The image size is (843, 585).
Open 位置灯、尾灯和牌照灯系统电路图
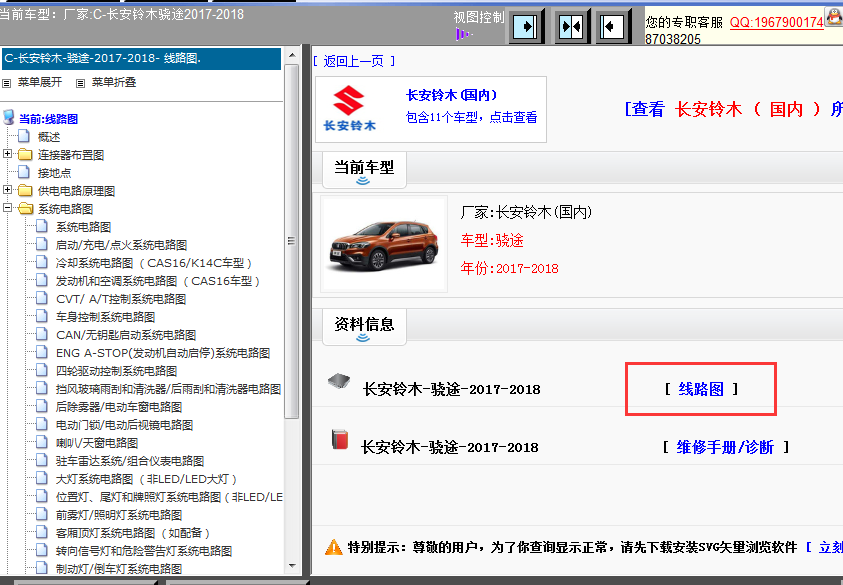point(169,497)
